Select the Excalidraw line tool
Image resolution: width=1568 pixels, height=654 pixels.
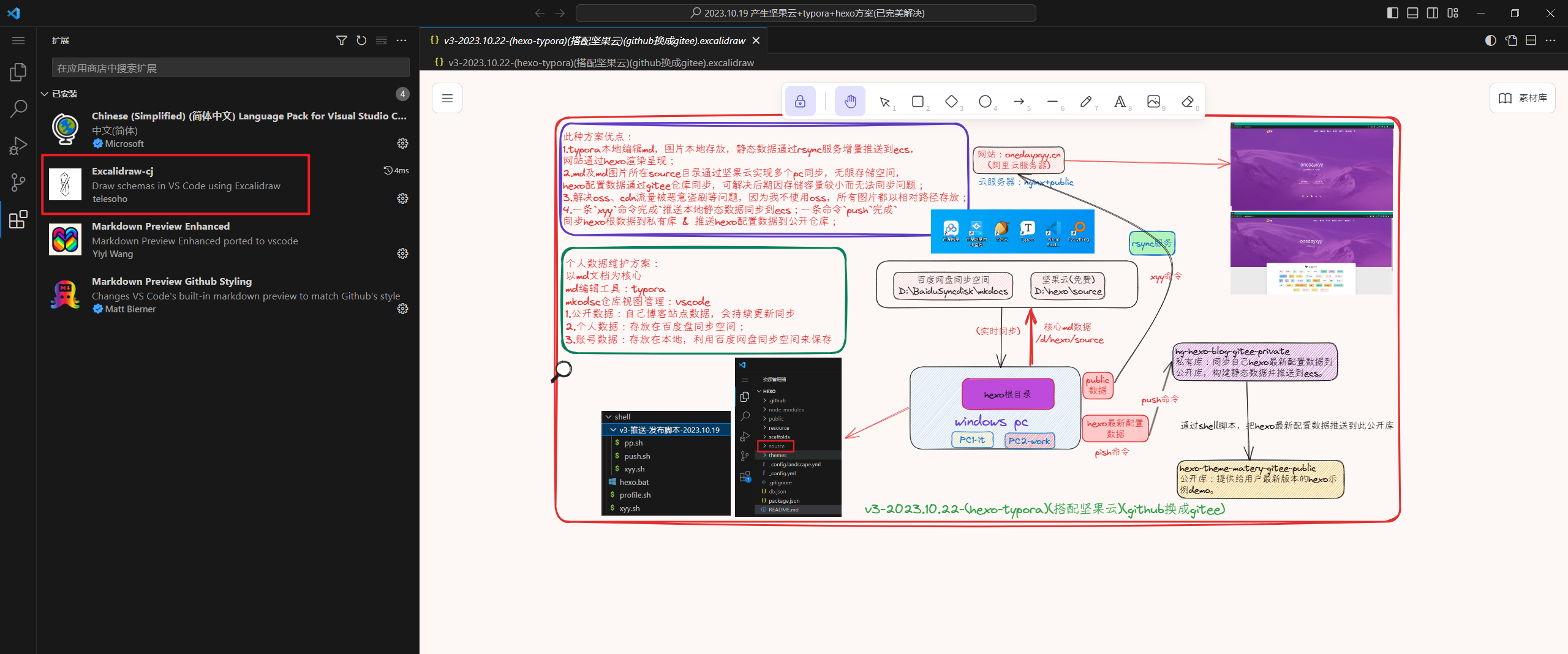pyautogui.click(x=1052, y=102)
